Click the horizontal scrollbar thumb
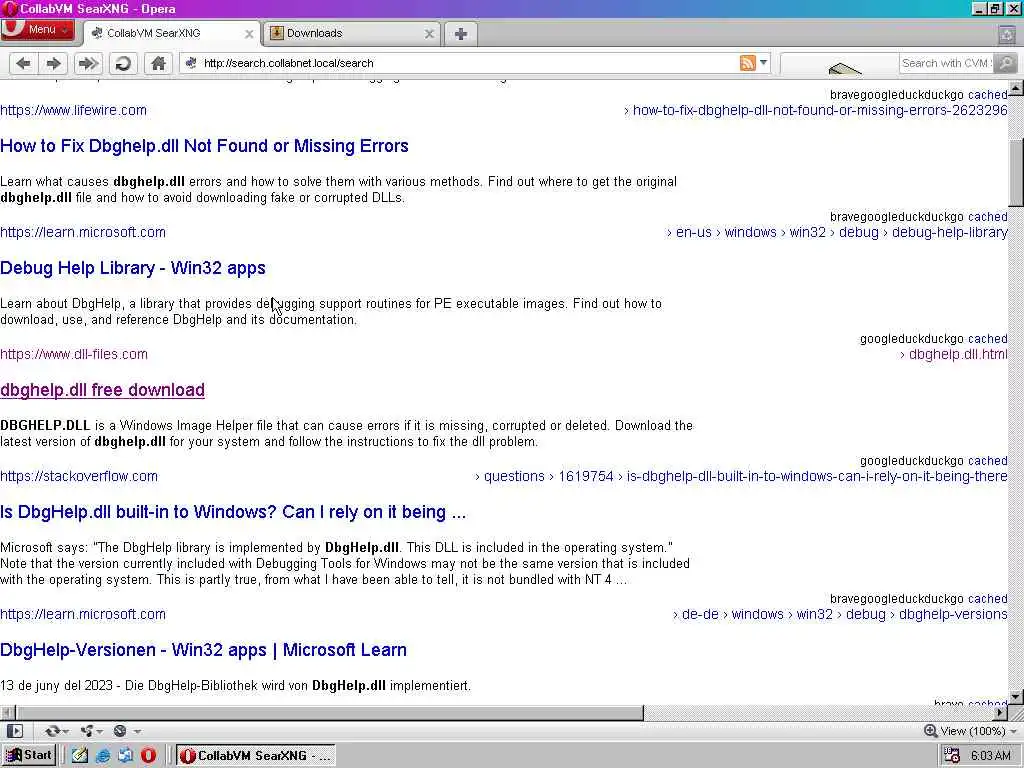The height and width of the screenshot is (768, 1024). pos(330,712)
